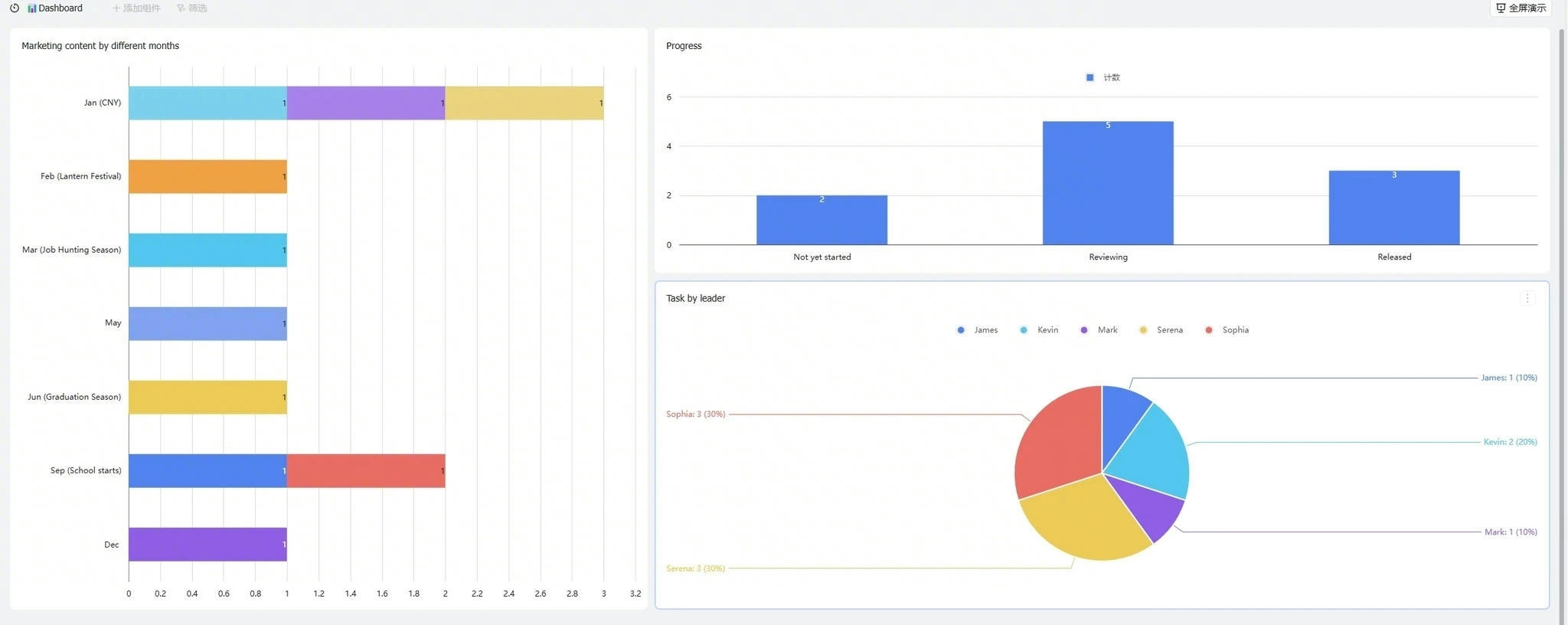This screenshot has width=1568, height=625.
Task: Click the history clock icon beside Dashboard
Action: click(15, 8)
